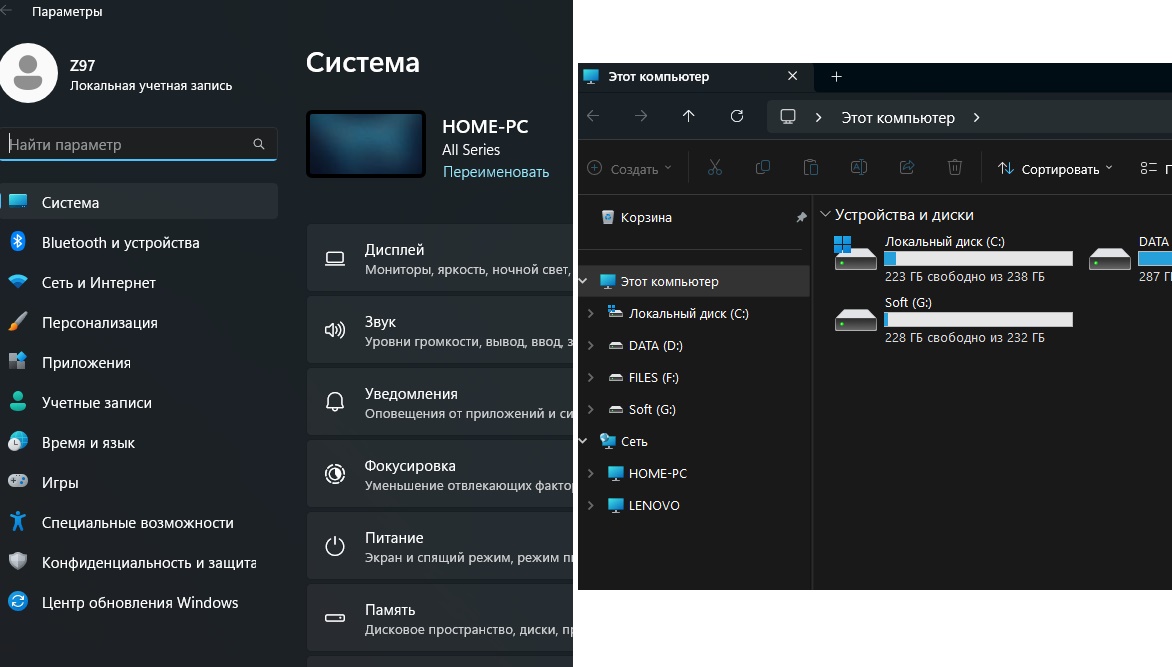The width and height of the screenshot is (1172, 667).
Task: Go up one folder level
Action: pyautogui.click(x=688, y=116)
